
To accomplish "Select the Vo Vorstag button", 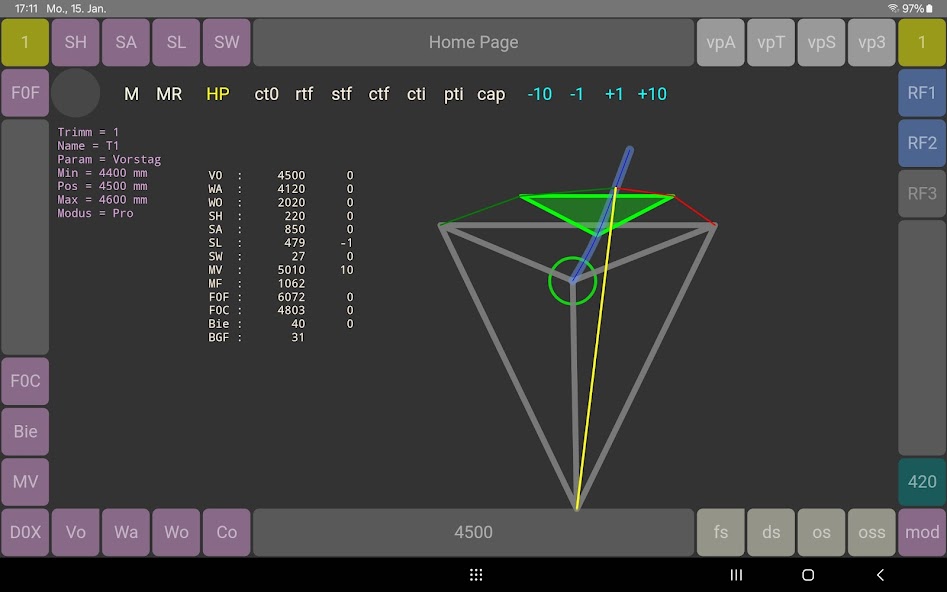I will coord(76,532).
